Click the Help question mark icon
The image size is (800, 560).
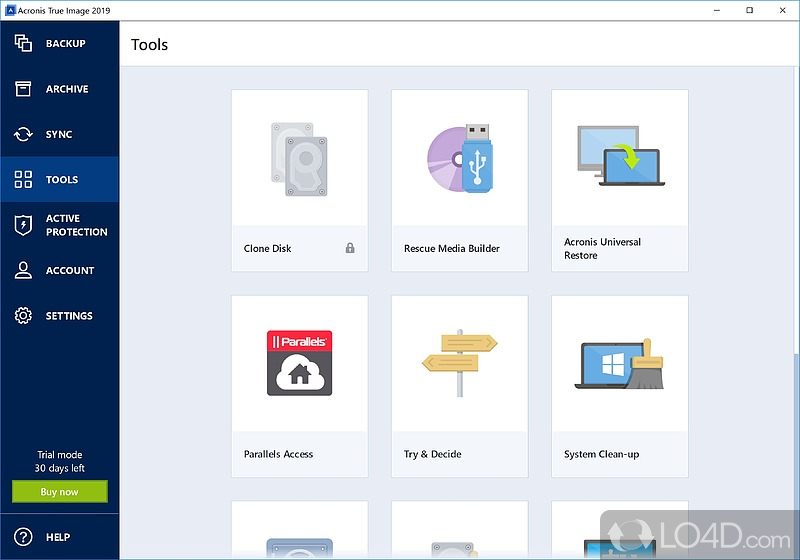[x=23, y=537]
